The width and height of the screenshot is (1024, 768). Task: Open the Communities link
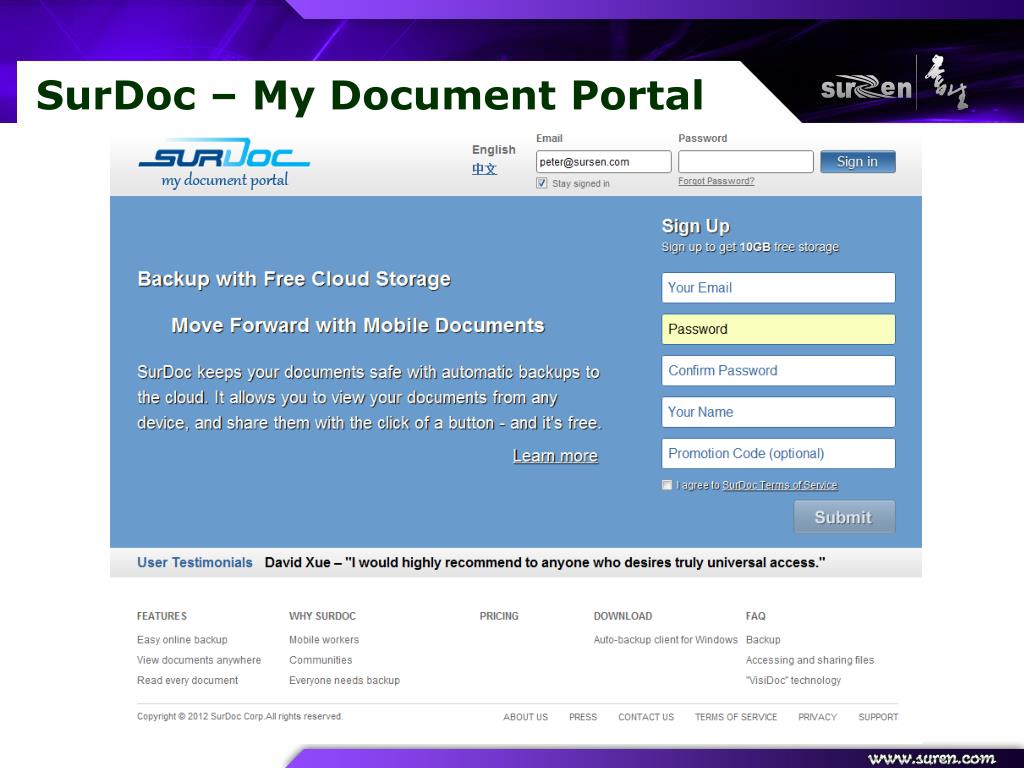[x=321, y=660]
